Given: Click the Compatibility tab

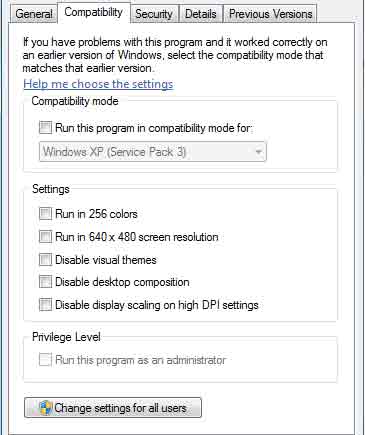Looking at the screenshot, I should click(x=94, y=12).
